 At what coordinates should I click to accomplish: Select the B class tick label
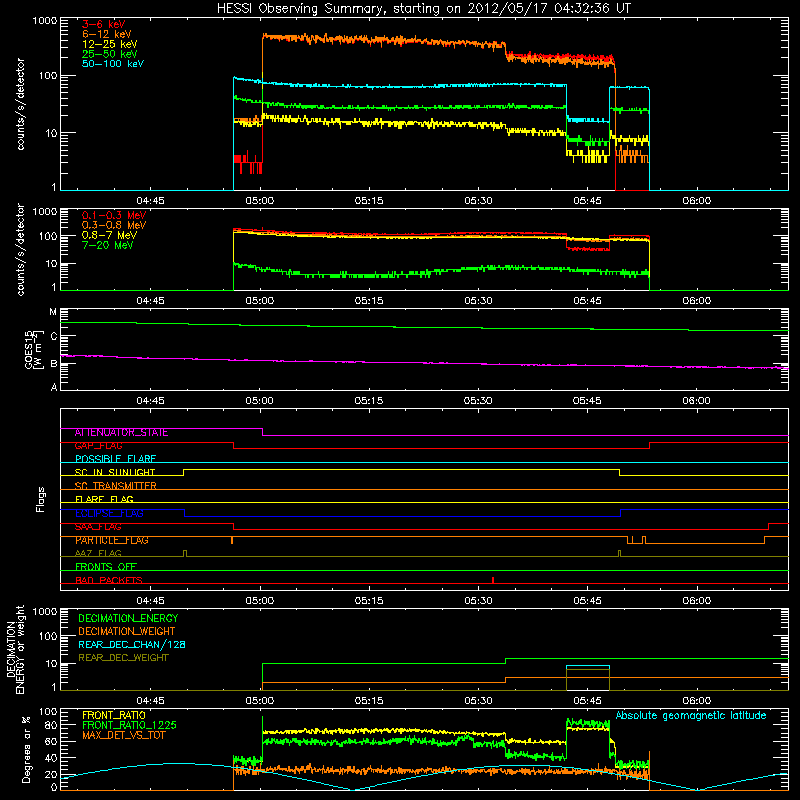[x=54, y=364]
